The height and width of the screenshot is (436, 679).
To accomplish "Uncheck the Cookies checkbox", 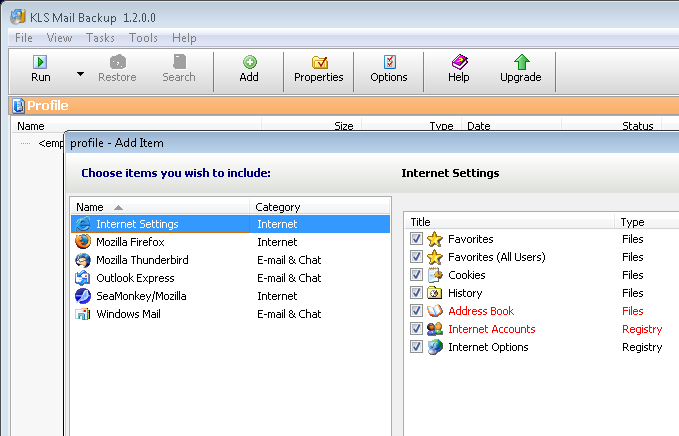I will (x=416, y=275).
